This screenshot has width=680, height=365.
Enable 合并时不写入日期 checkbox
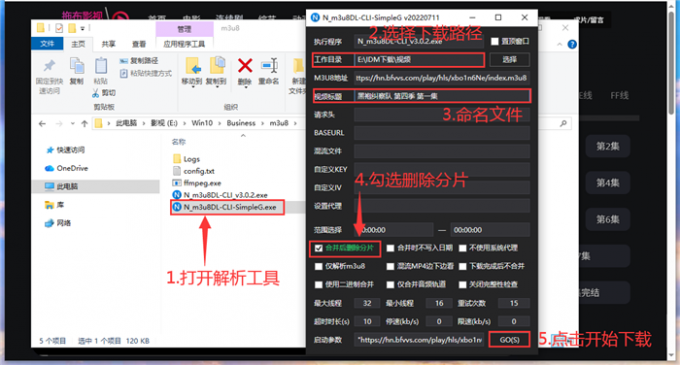coord(390,248)
